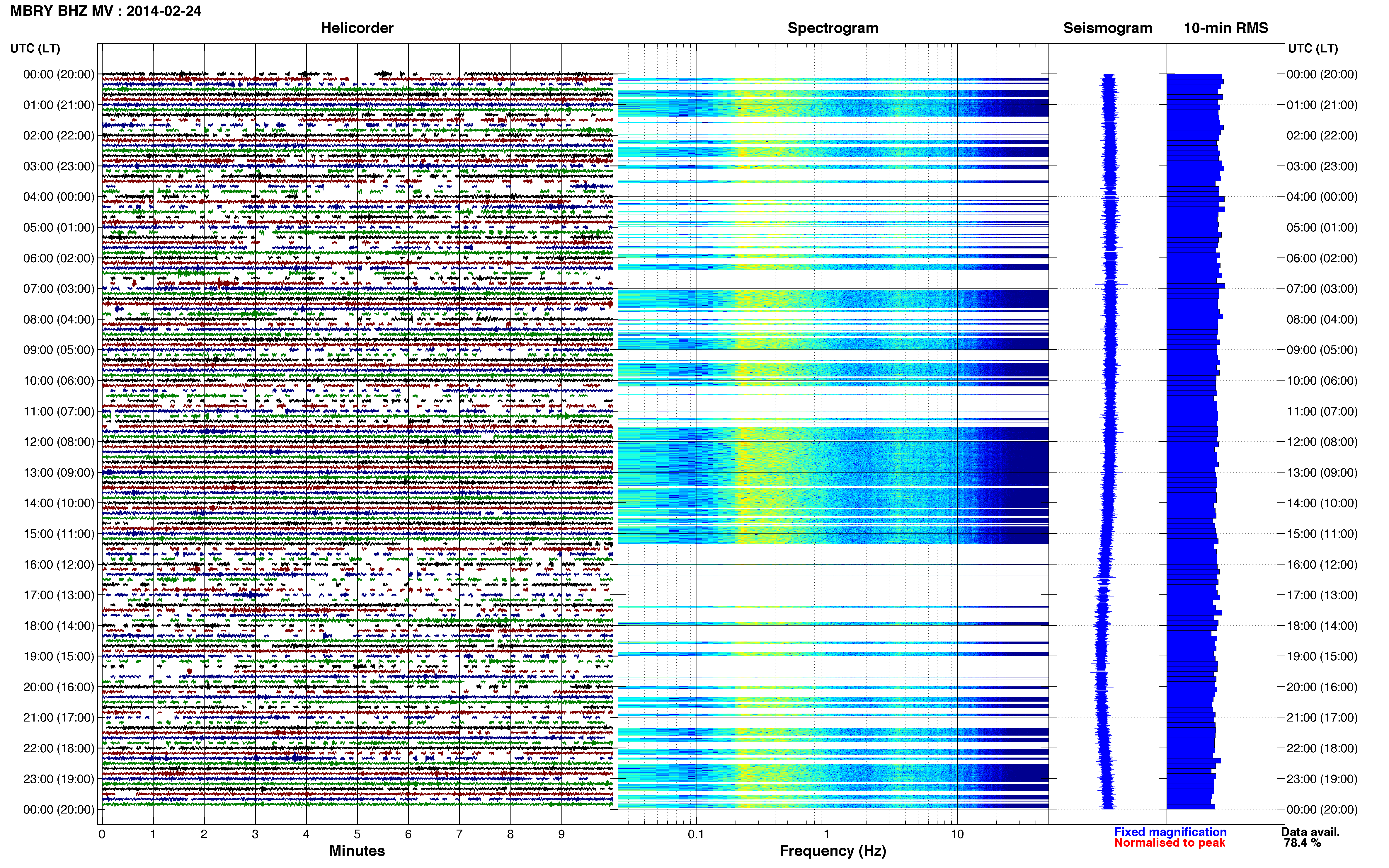Click the left-axis 15:00 (11:00) label
Screen dimensions: 1389x868
pos(59,533)
